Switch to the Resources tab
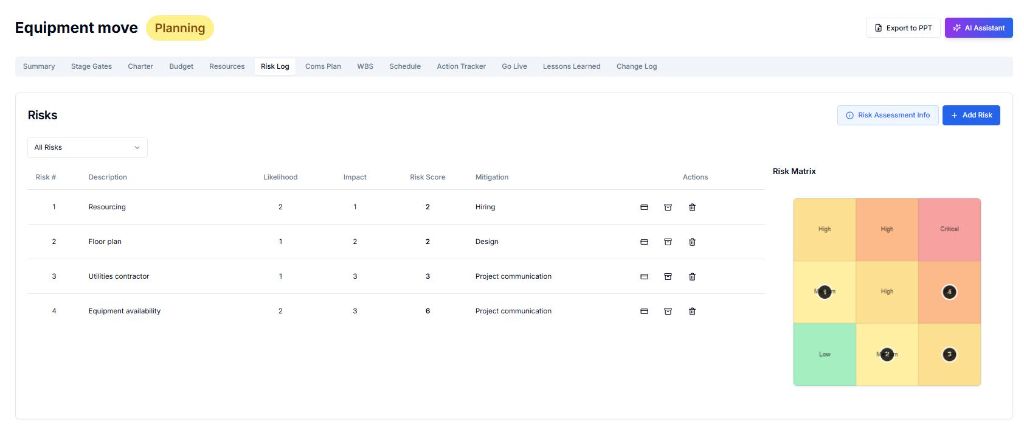This screenshot has width=1024, height=429. tap(227, 67)
